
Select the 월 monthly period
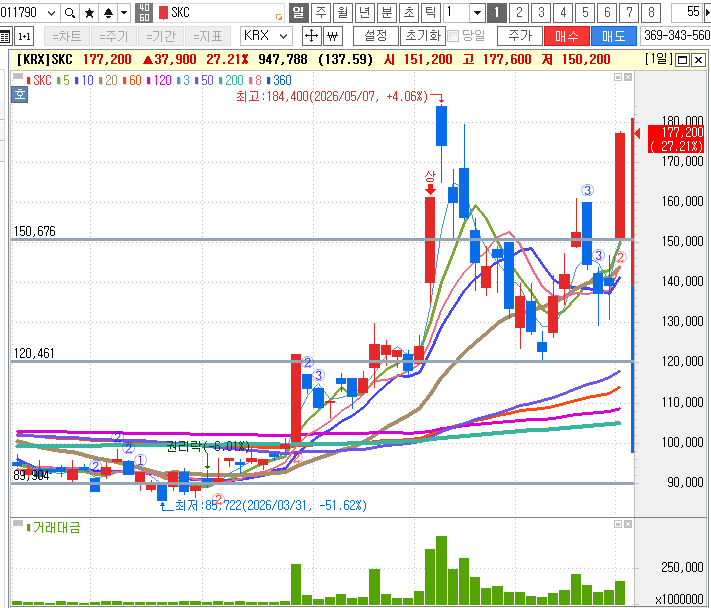pyautogui.click(x=343, y=13)
